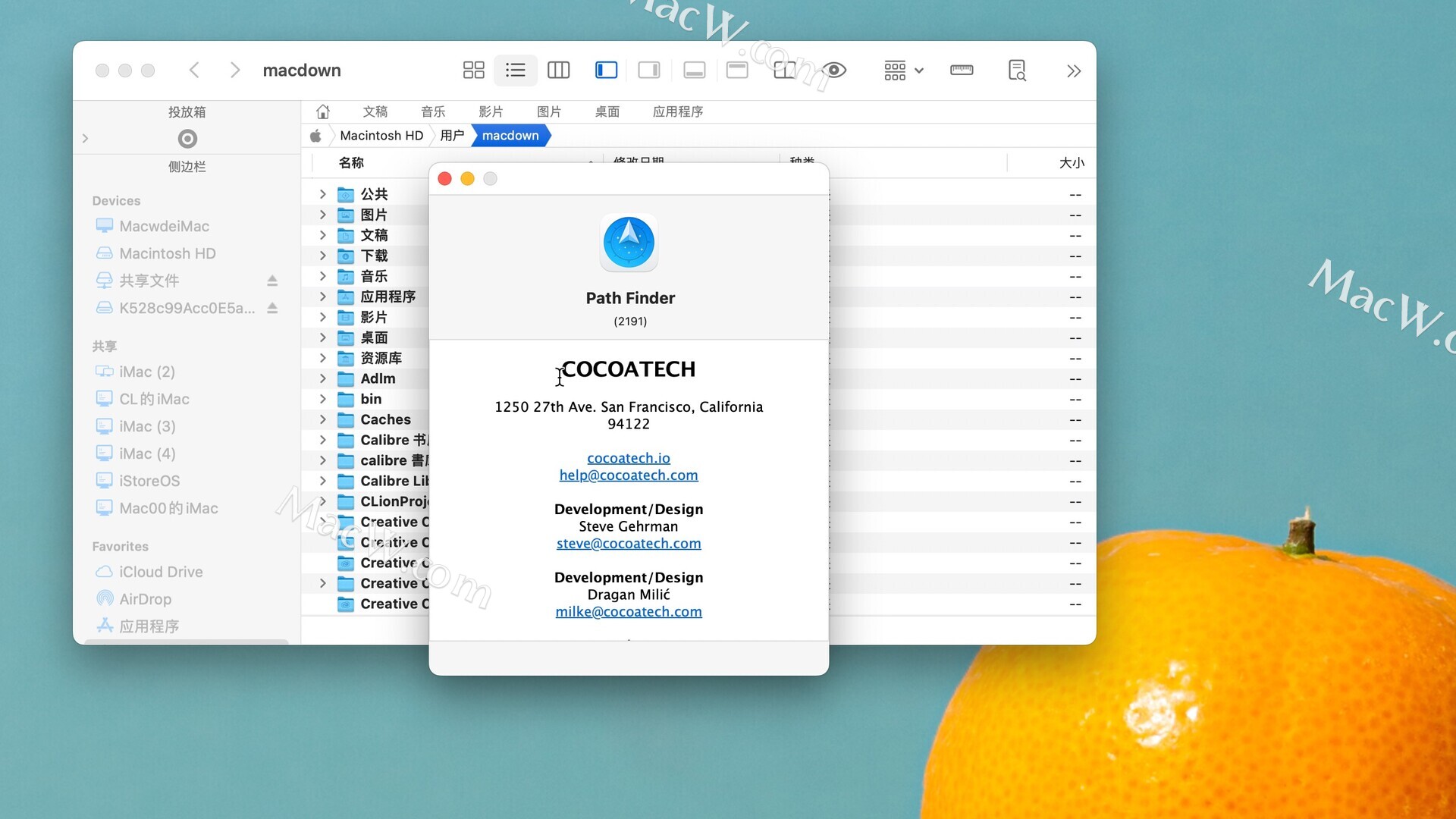
Task: Open cocoatech.io link
Action: coord(629,458)
